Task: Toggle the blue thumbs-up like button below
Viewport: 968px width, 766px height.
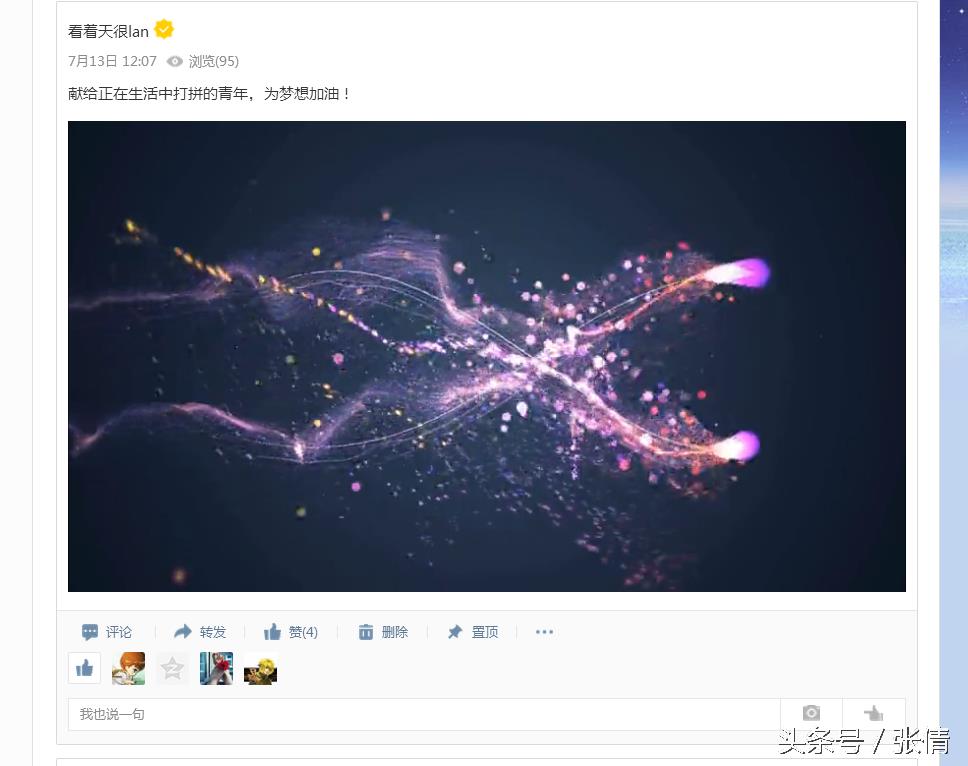Action: tap(85, 668)
